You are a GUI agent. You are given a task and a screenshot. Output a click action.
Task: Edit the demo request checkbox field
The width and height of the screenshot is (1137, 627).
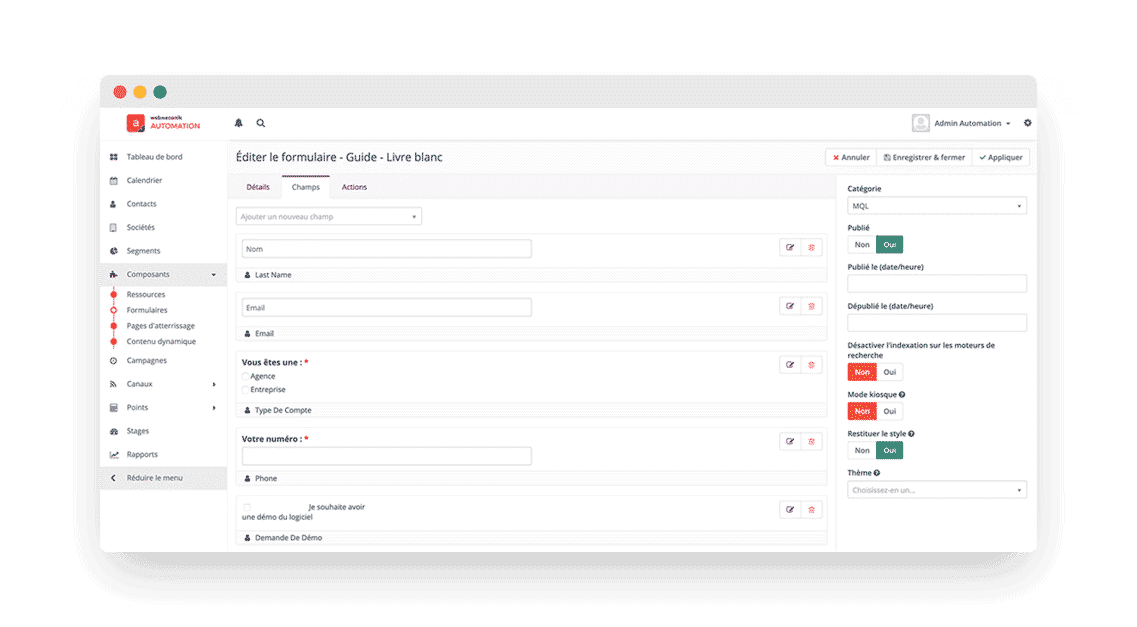coord(790,510)
